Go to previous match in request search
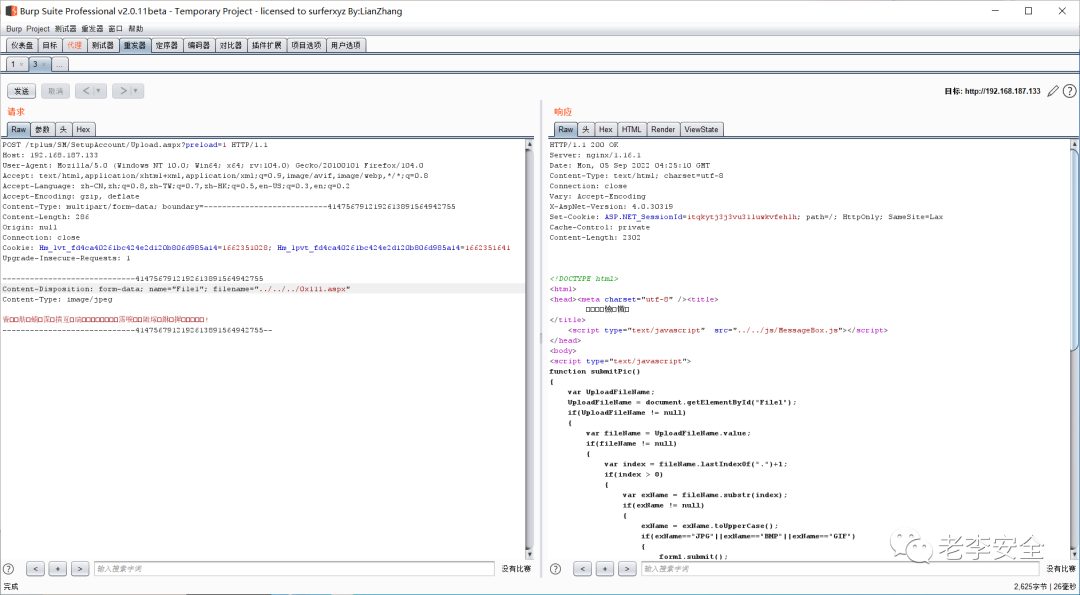 [x=35, y=569]
